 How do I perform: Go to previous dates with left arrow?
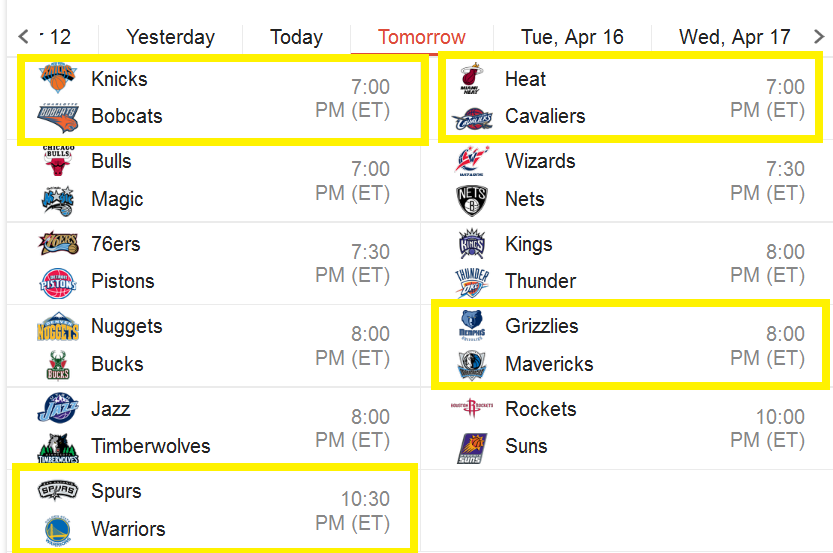pyautogui.click(x=23, y=37)
